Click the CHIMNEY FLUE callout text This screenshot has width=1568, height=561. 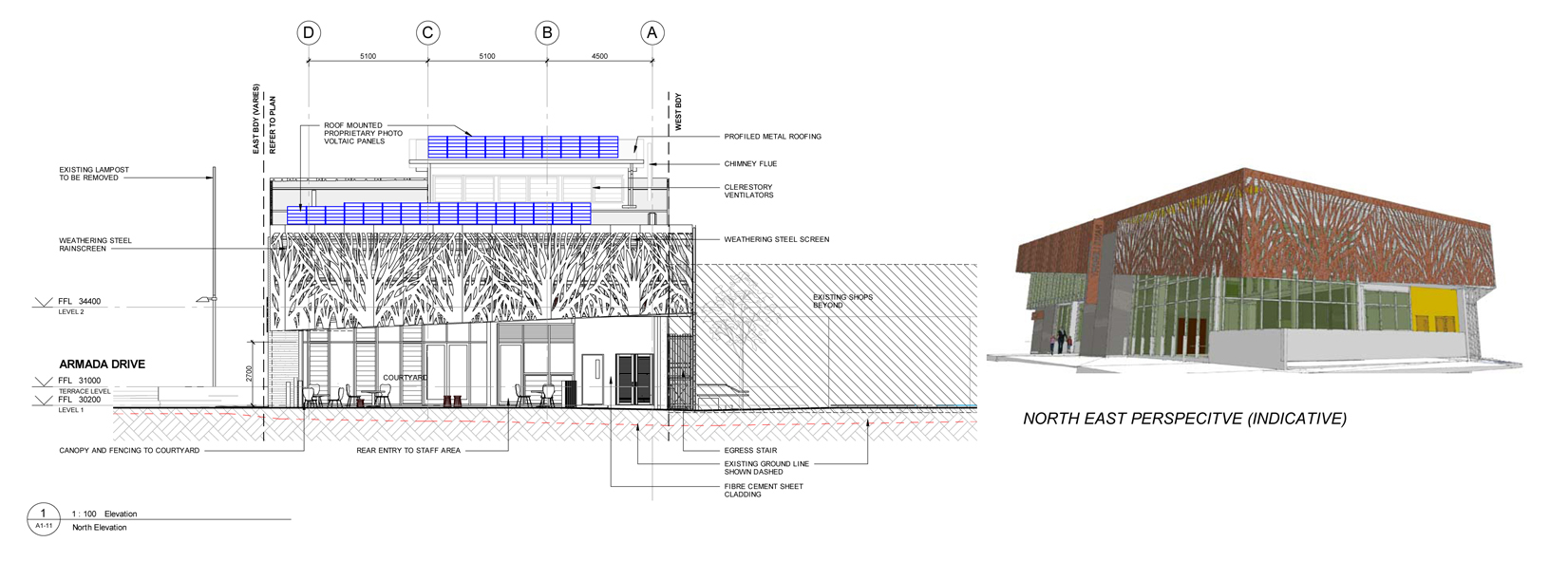coord(750,164)
